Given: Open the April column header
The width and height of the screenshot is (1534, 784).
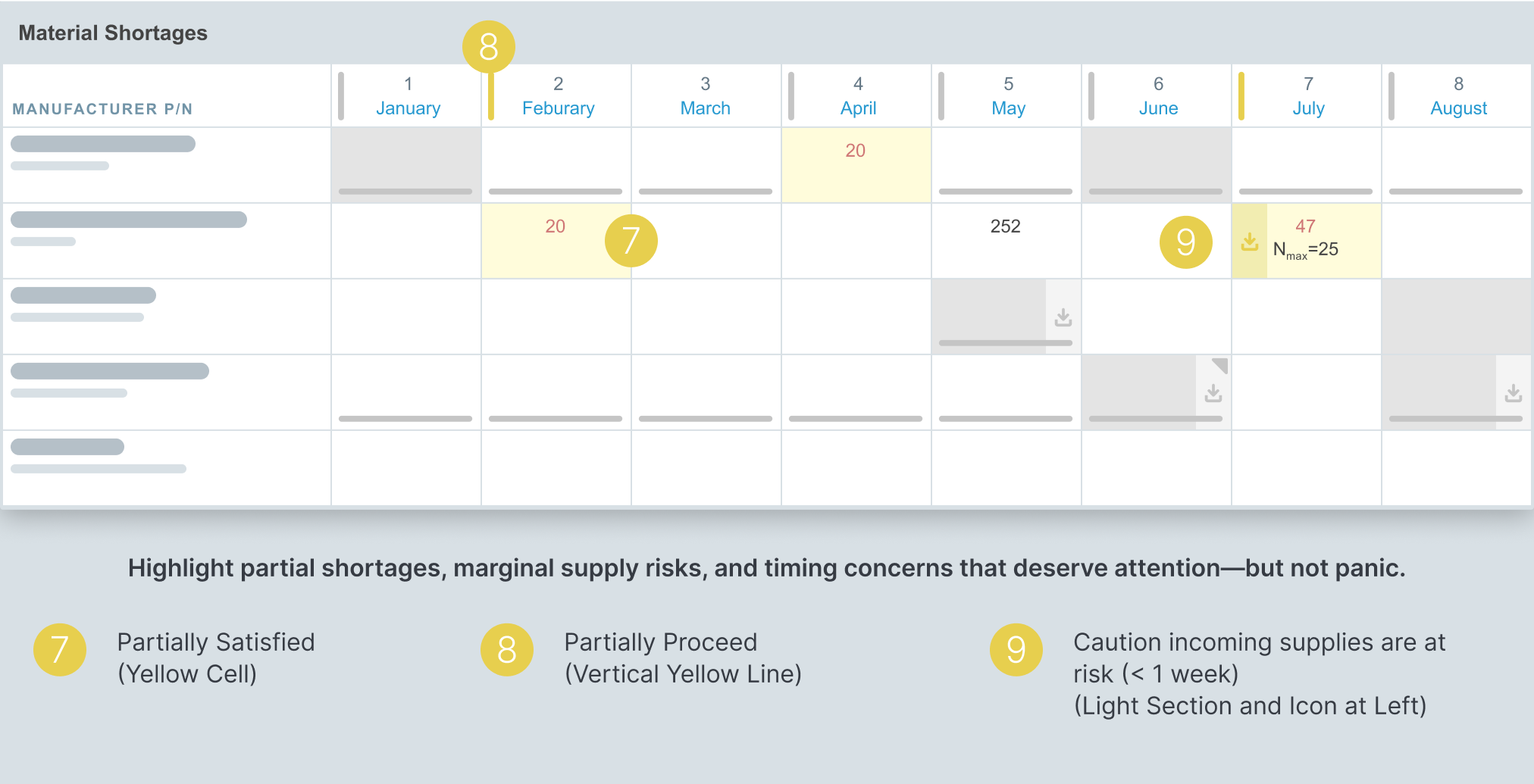Looking at the screenshot, I should point(858,96).
